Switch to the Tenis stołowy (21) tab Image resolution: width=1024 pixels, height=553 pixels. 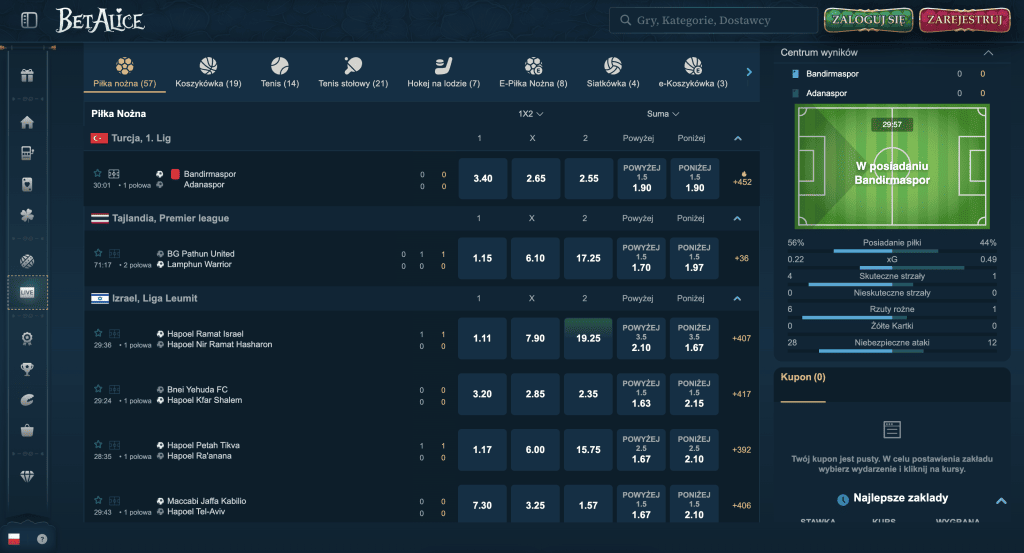(353, 72)
